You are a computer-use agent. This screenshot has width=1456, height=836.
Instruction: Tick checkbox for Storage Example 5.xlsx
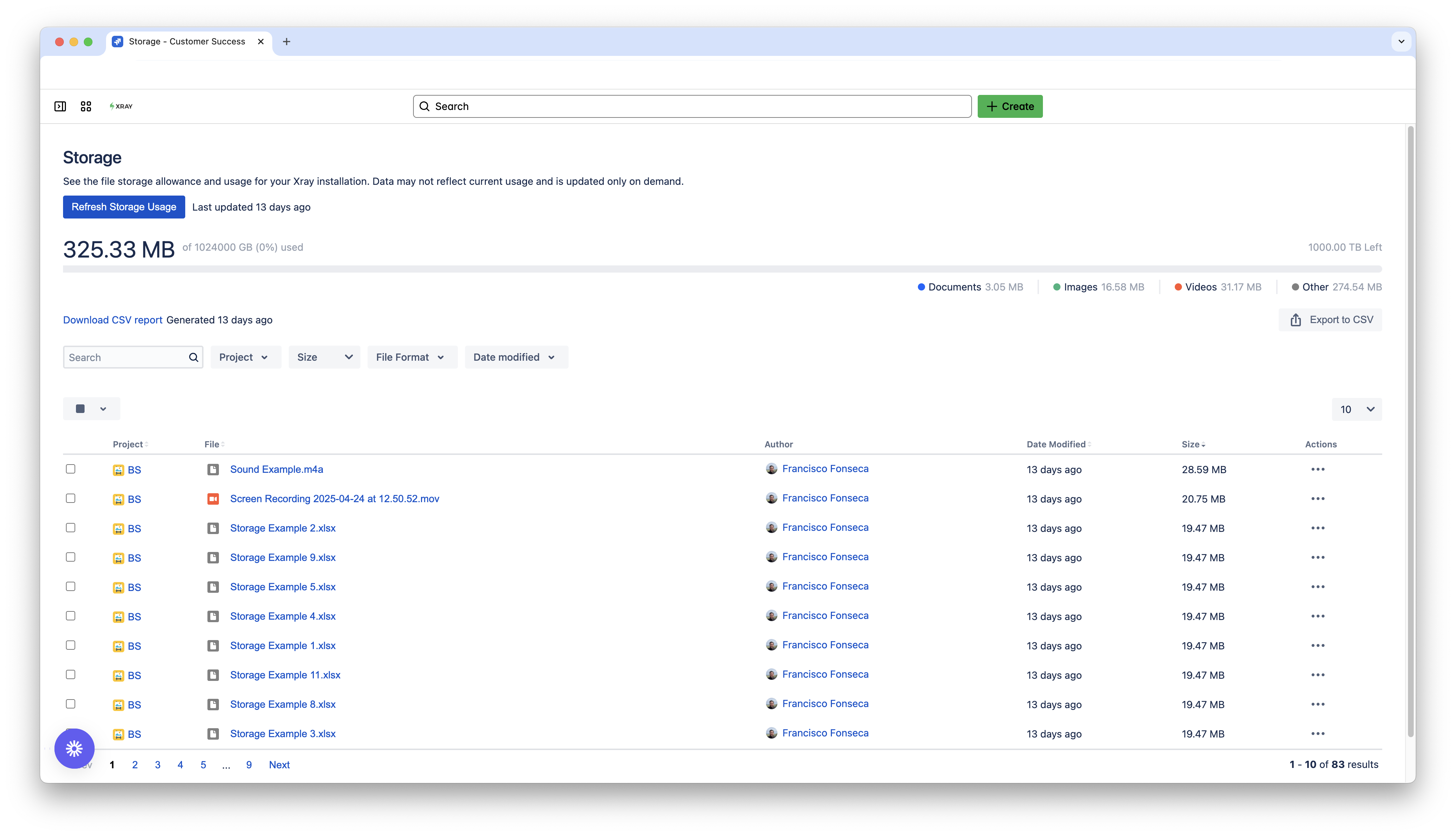coord(71,586)
